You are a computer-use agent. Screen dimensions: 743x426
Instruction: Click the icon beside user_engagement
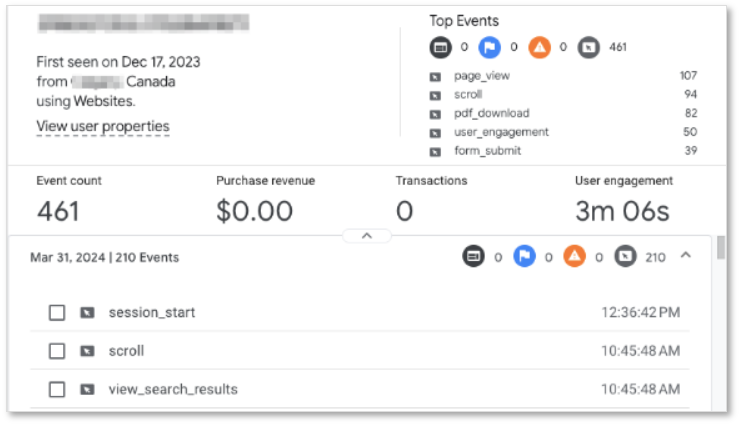435,133
